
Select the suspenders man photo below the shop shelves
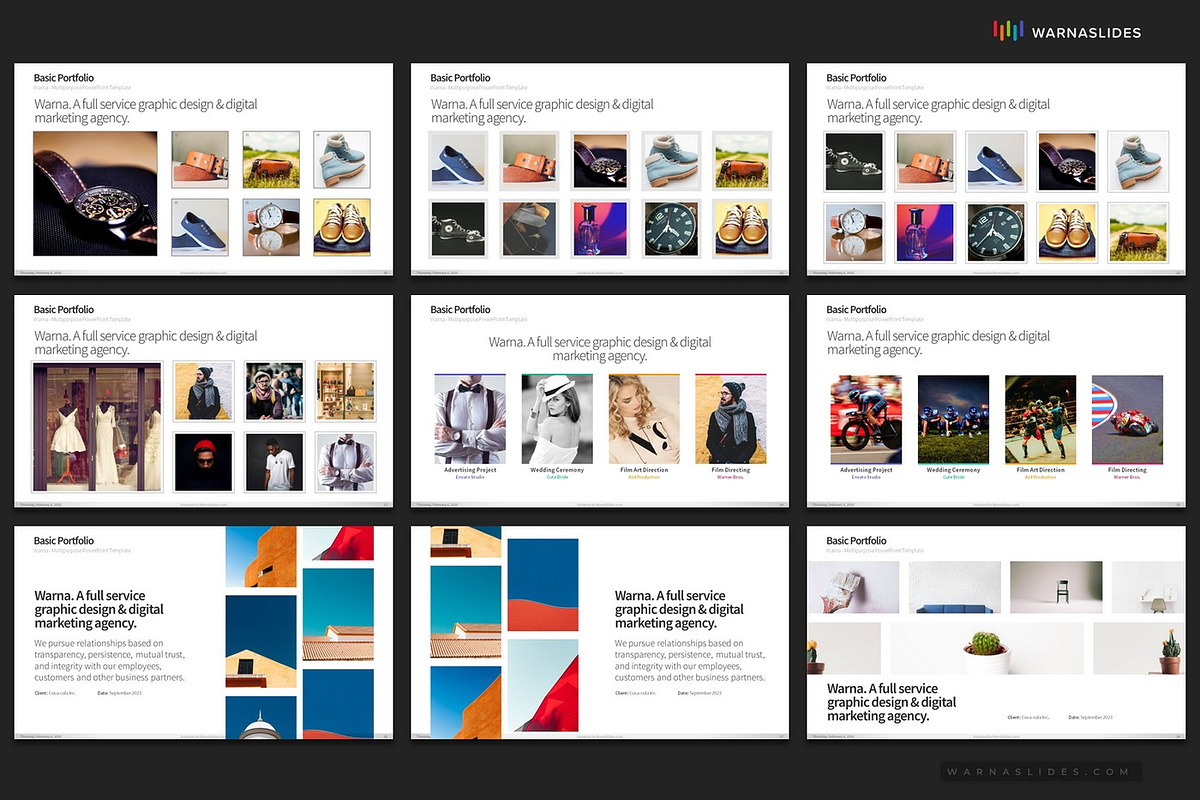345,461
